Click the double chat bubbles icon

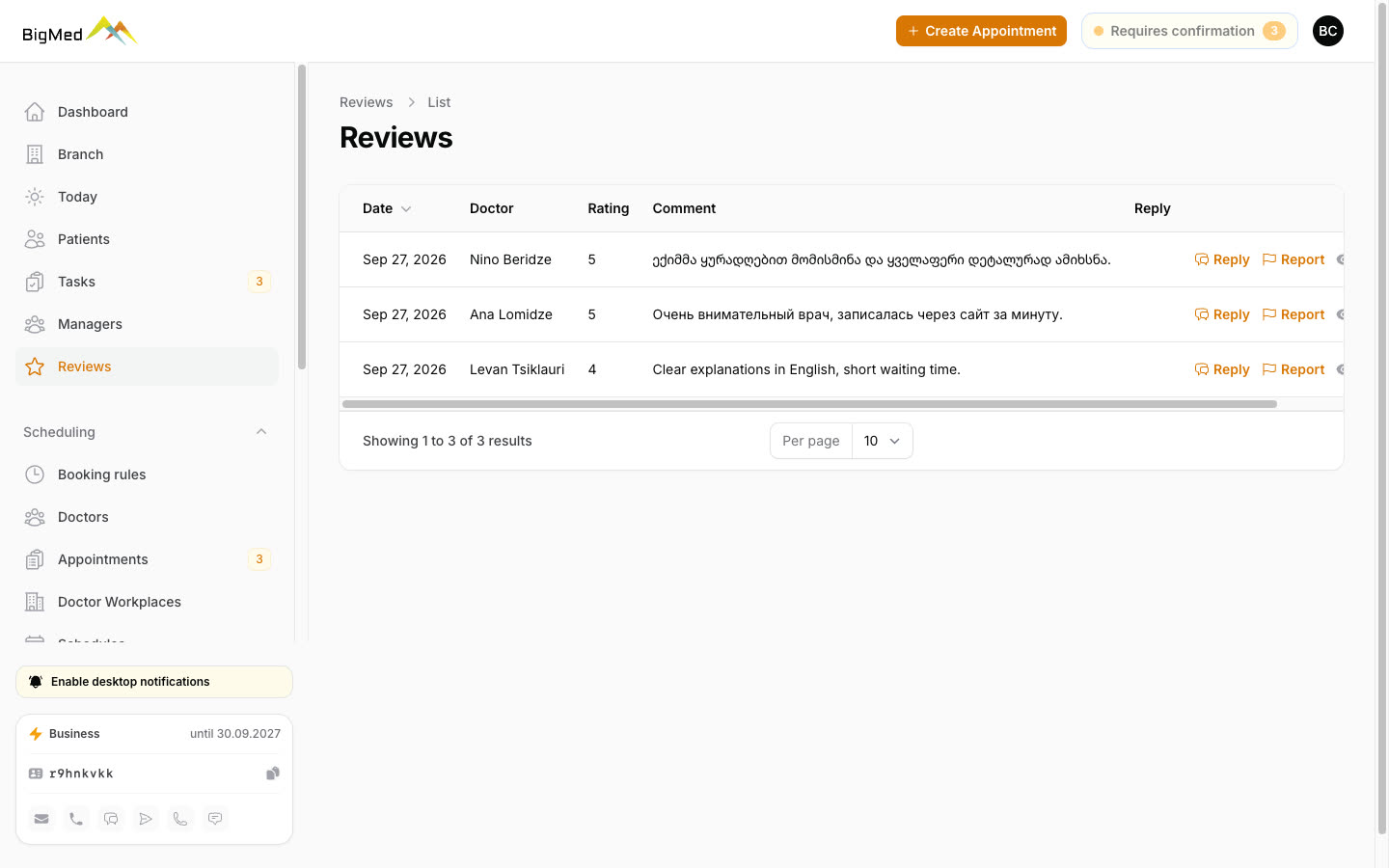point(111,819)
